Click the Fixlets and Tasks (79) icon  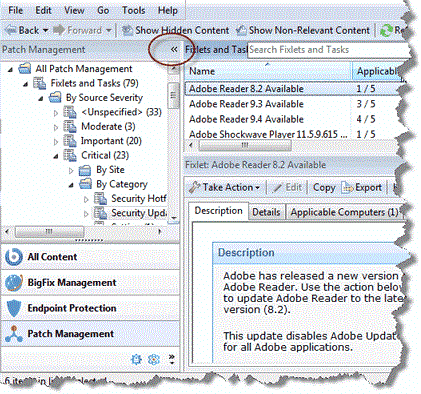tap(40, 83)
